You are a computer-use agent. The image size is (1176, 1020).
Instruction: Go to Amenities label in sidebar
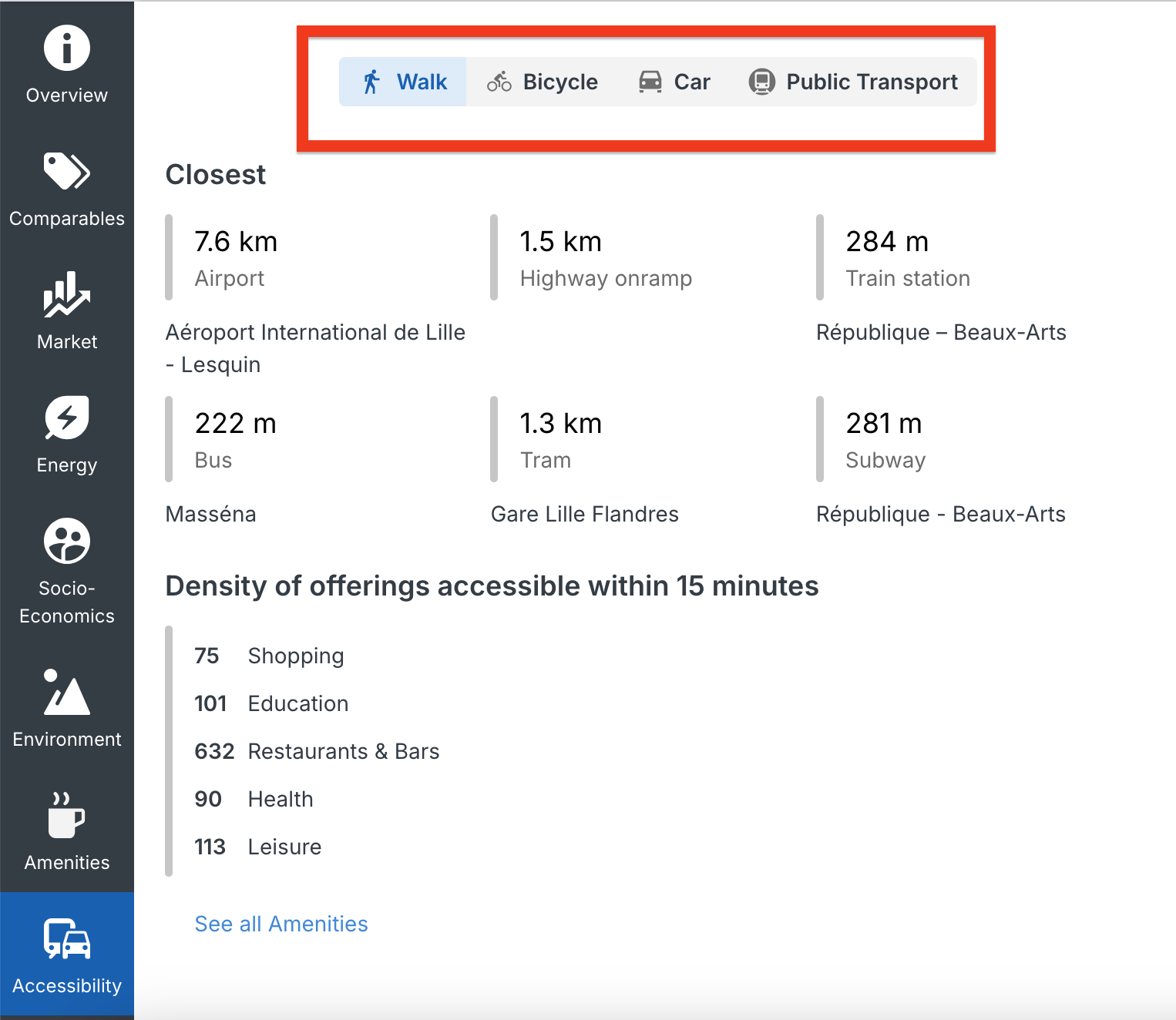click(x=67, y=863)
